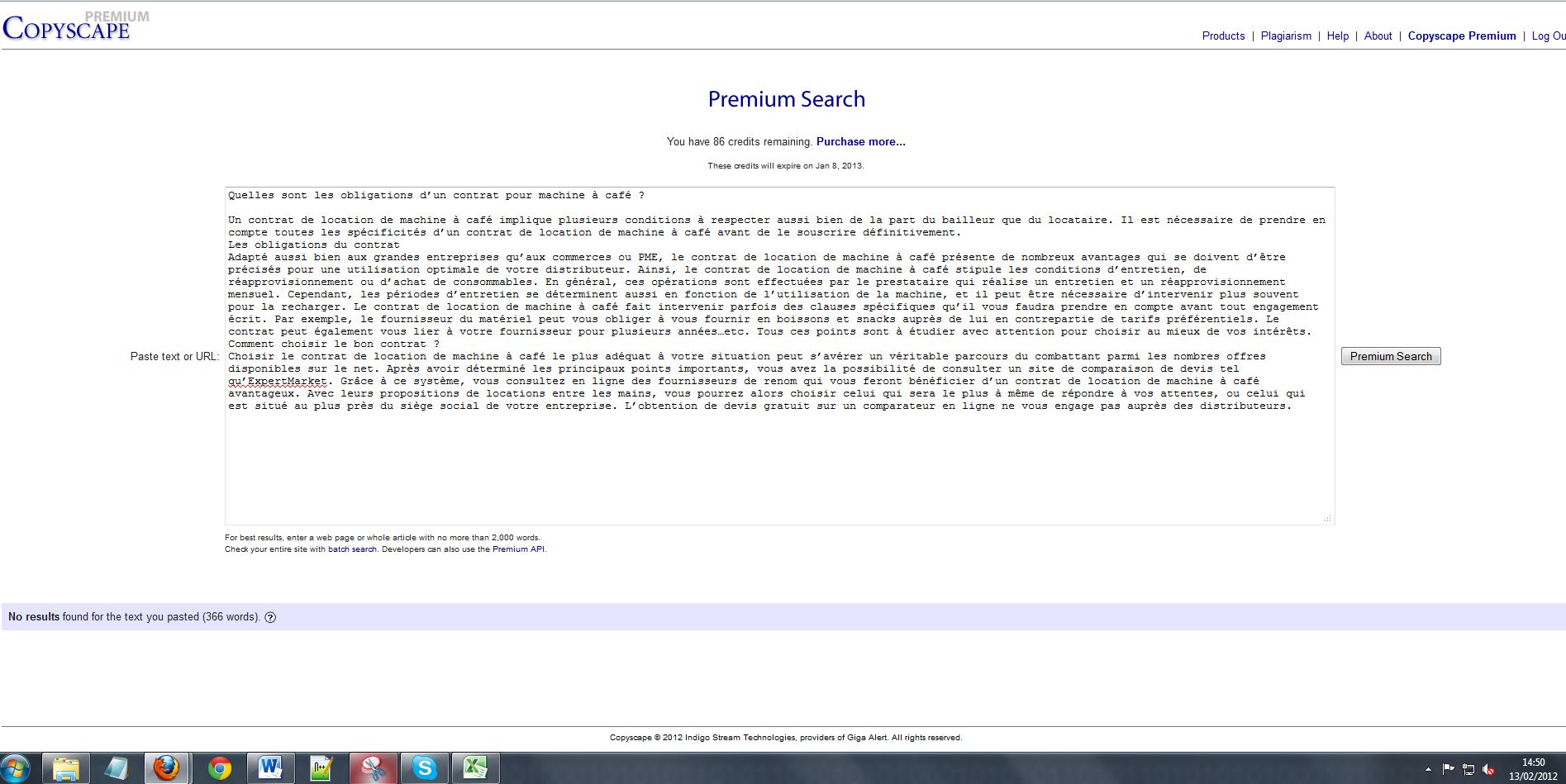Open Snipping Tool in the taskbar
The image size is (1566, 784).
(x=373, y=768)
